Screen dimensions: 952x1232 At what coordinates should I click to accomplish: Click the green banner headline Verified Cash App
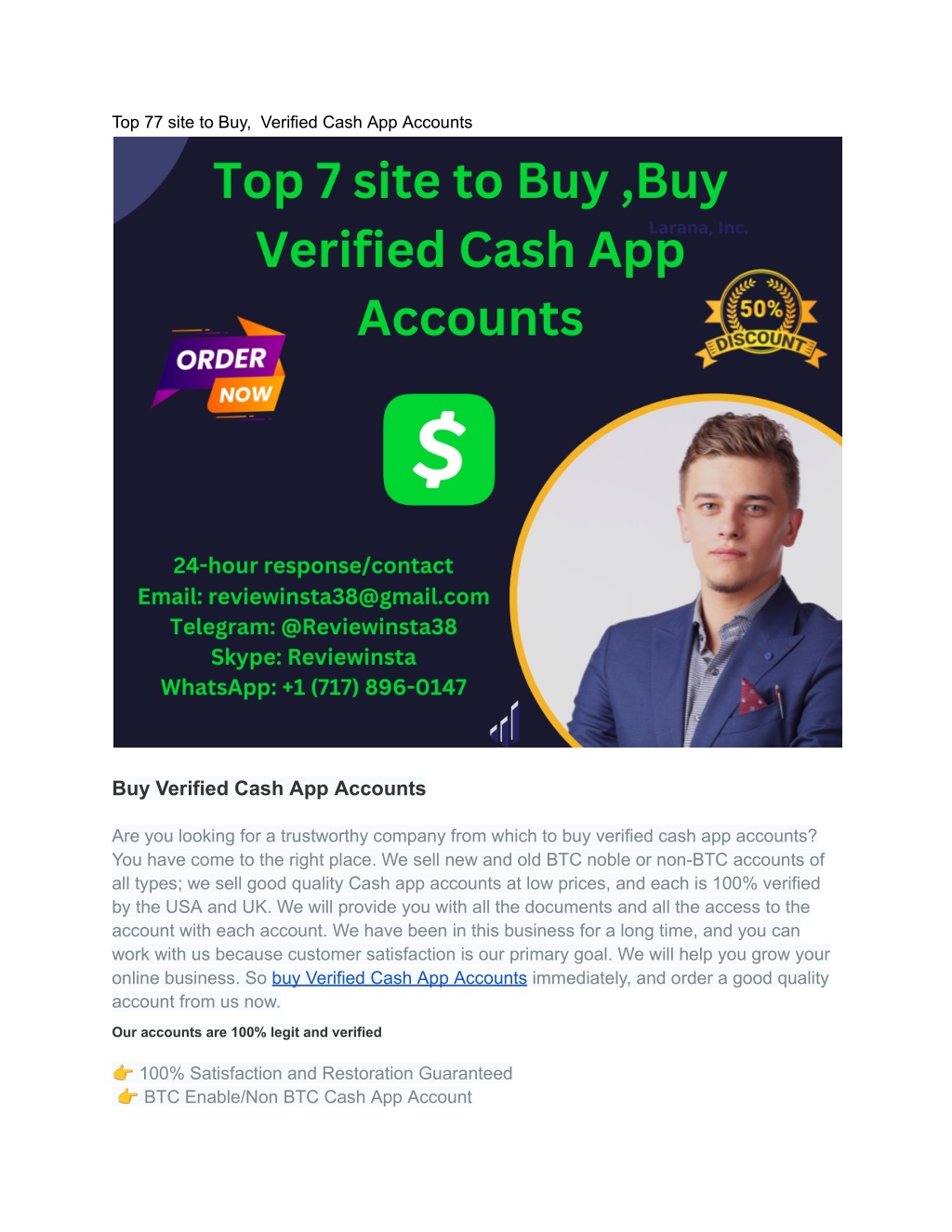coord(469,250)
